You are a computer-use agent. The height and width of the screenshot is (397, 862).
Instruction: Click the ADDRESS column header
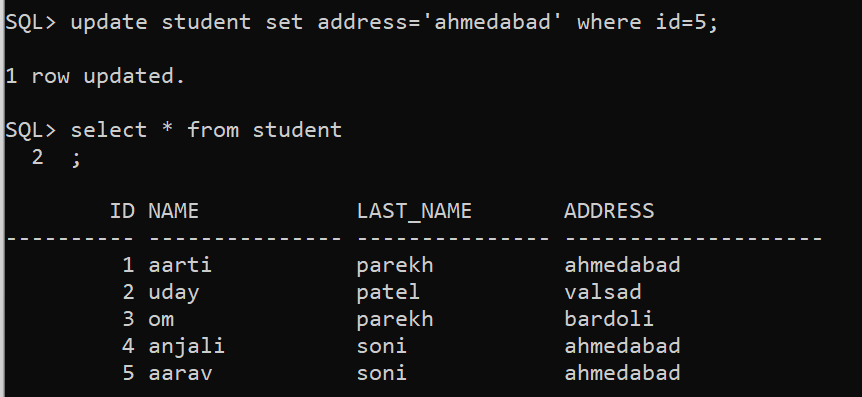click(609, 211)
